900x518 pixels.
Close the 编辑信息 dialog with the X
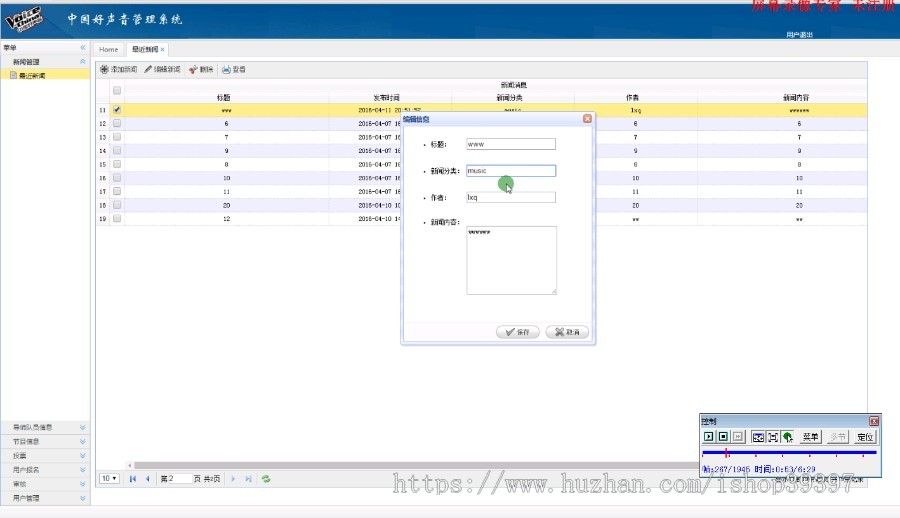[x=587, y=118]
